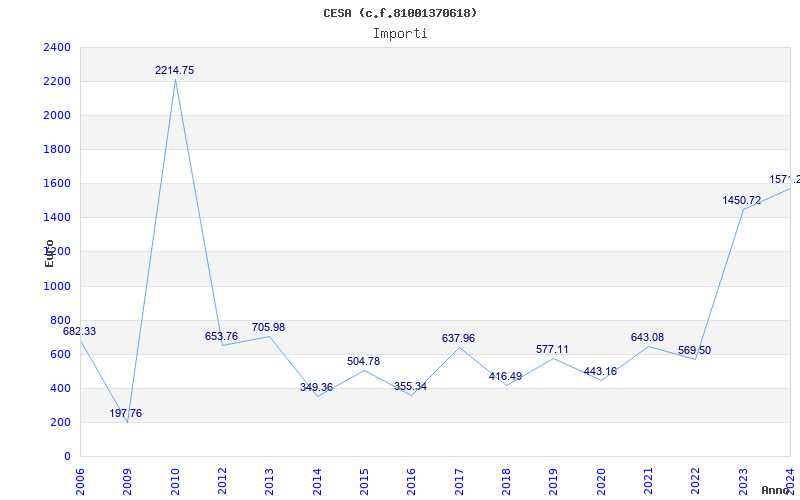Select the 1450.72 data label

tap(741, 201)
